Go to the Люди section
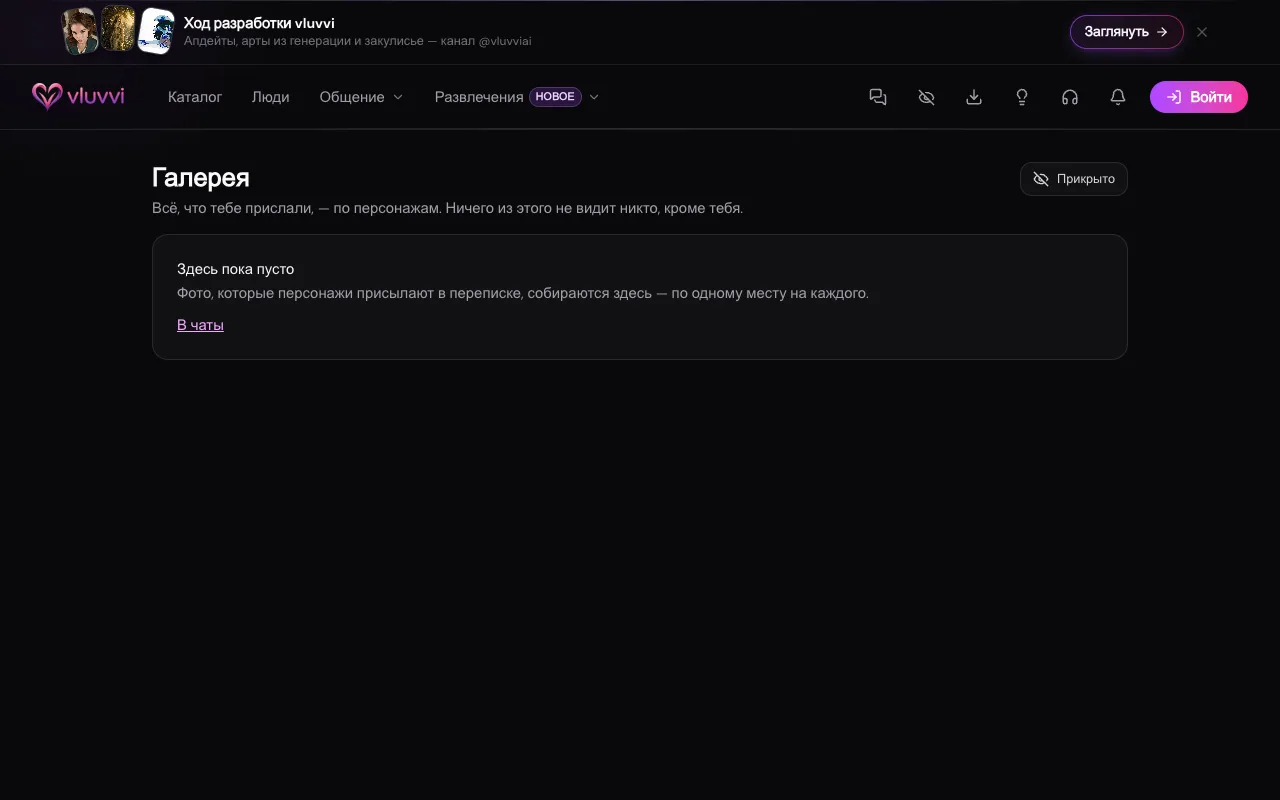This screenshot has height=800, width=1280. (x=271, y=97)
